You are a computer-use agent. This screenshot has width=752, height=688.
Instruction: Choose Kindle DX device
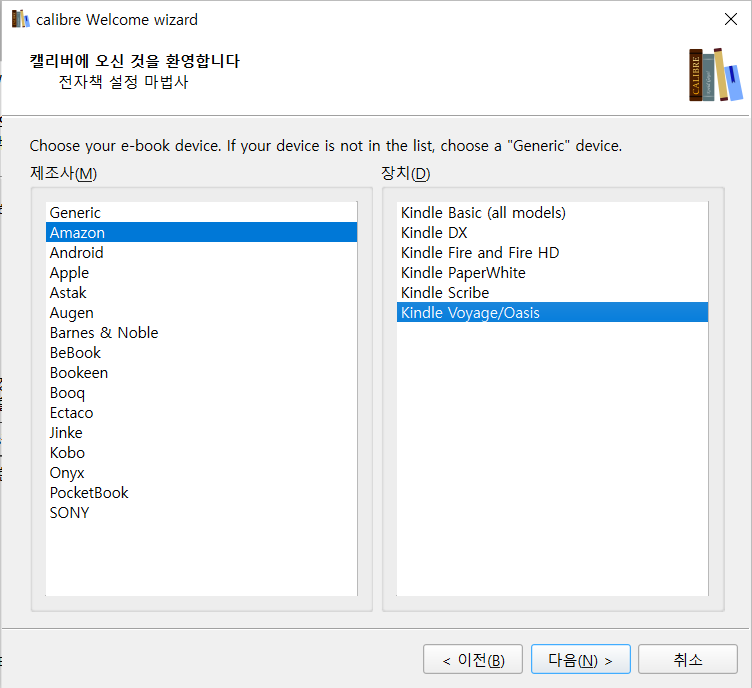pos(552,232)
